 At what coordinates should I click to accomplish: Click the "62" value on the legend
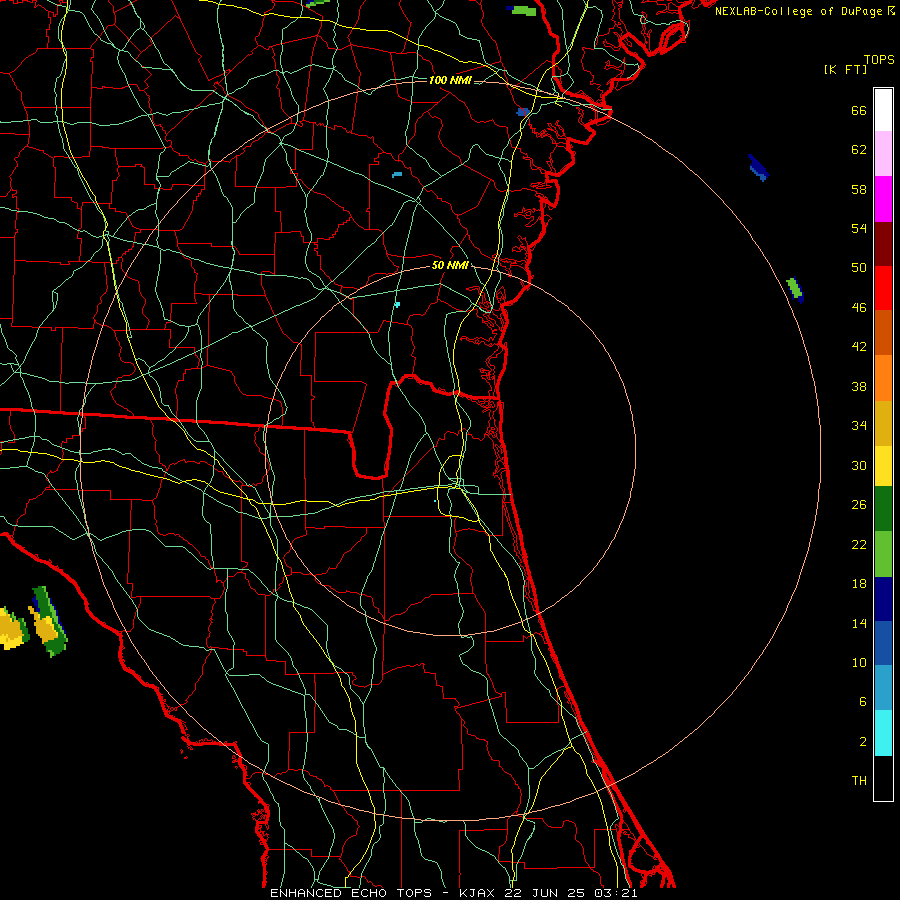coord(859,150)
